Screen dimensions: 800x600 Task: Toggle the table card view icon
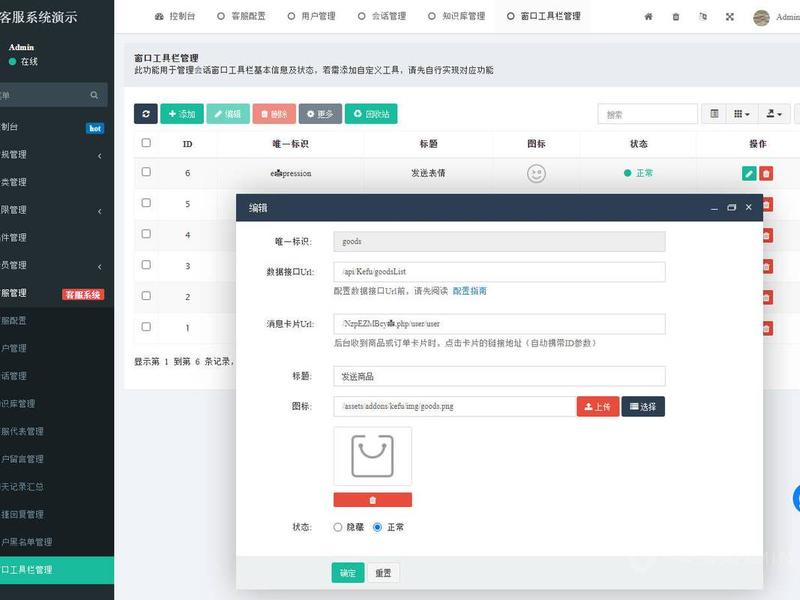[x=714, y=114]
